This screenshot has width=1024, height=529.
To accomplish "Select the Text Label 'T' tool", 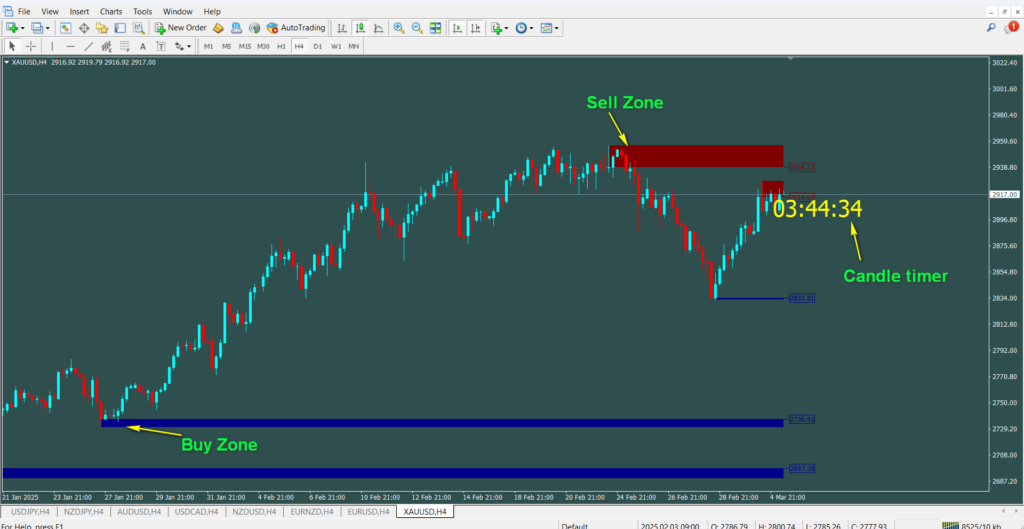I will (x=161, y=46).
